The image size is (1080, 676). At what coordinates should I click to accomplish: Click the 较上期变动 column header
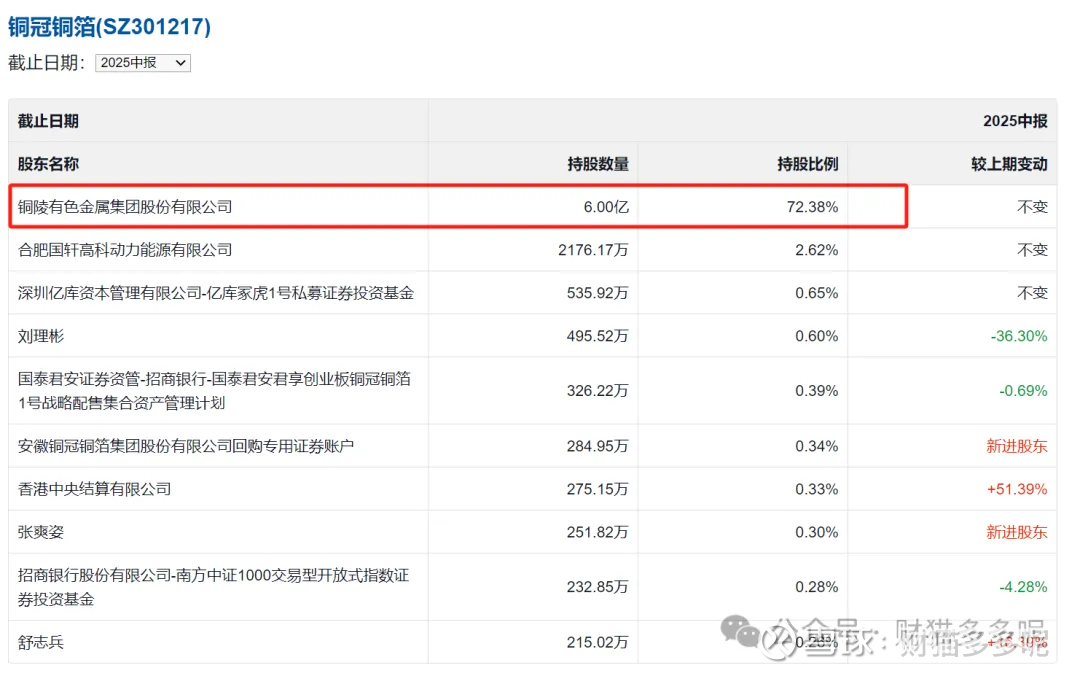1009,164
